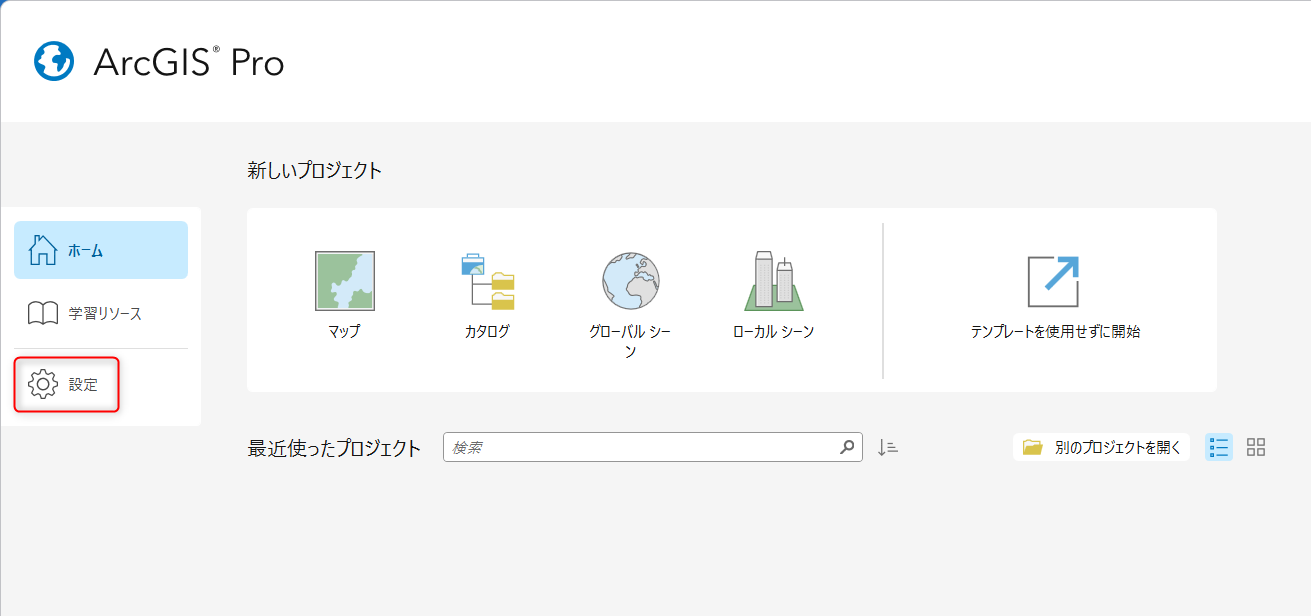This screenshot has height=616, width=1311.
Task: Open the sort order dropdown for recent projects
Action: pos(887,448)
